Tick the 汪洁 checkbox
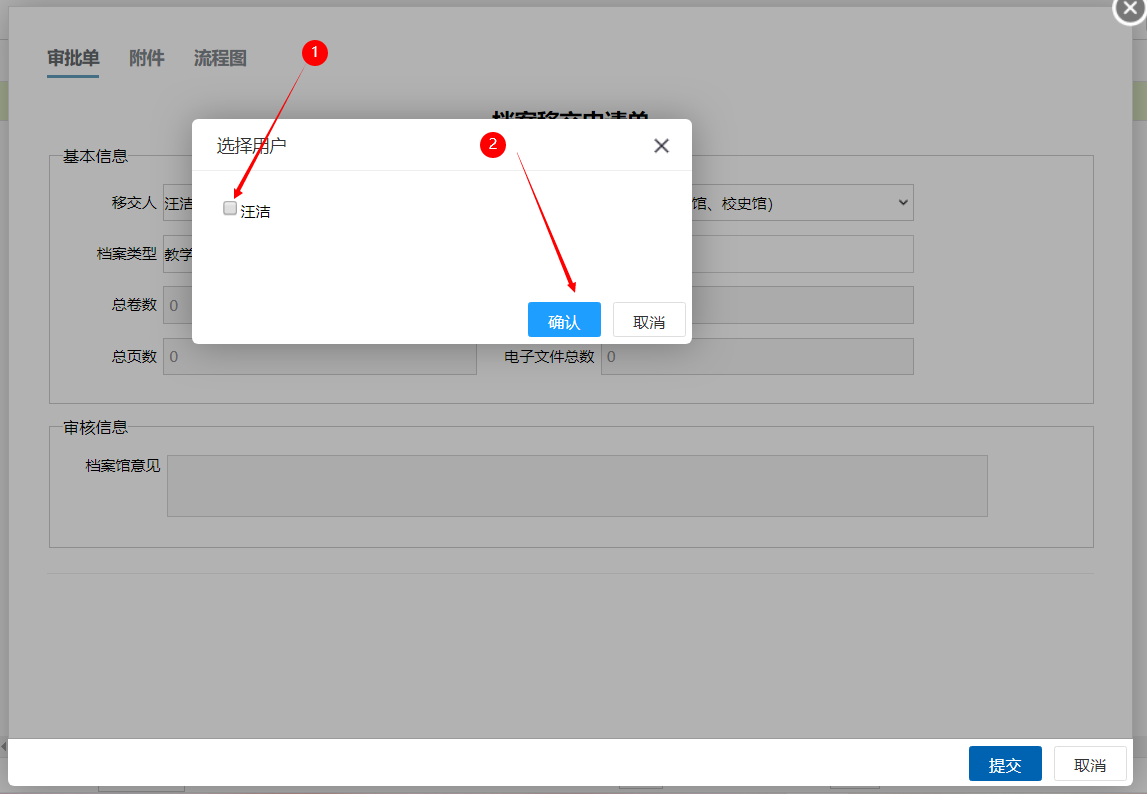 pyautogui.click(x=230, y=209)
